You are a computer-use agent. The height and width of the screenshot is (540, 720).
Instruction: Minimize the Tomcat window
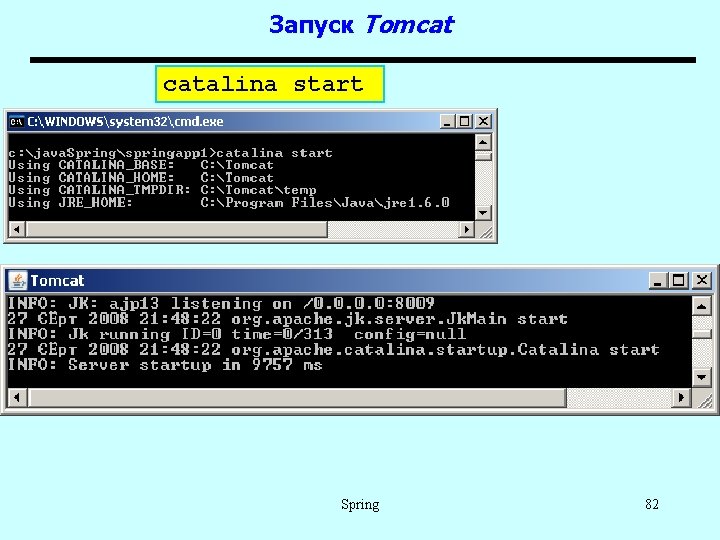point(658,280)
